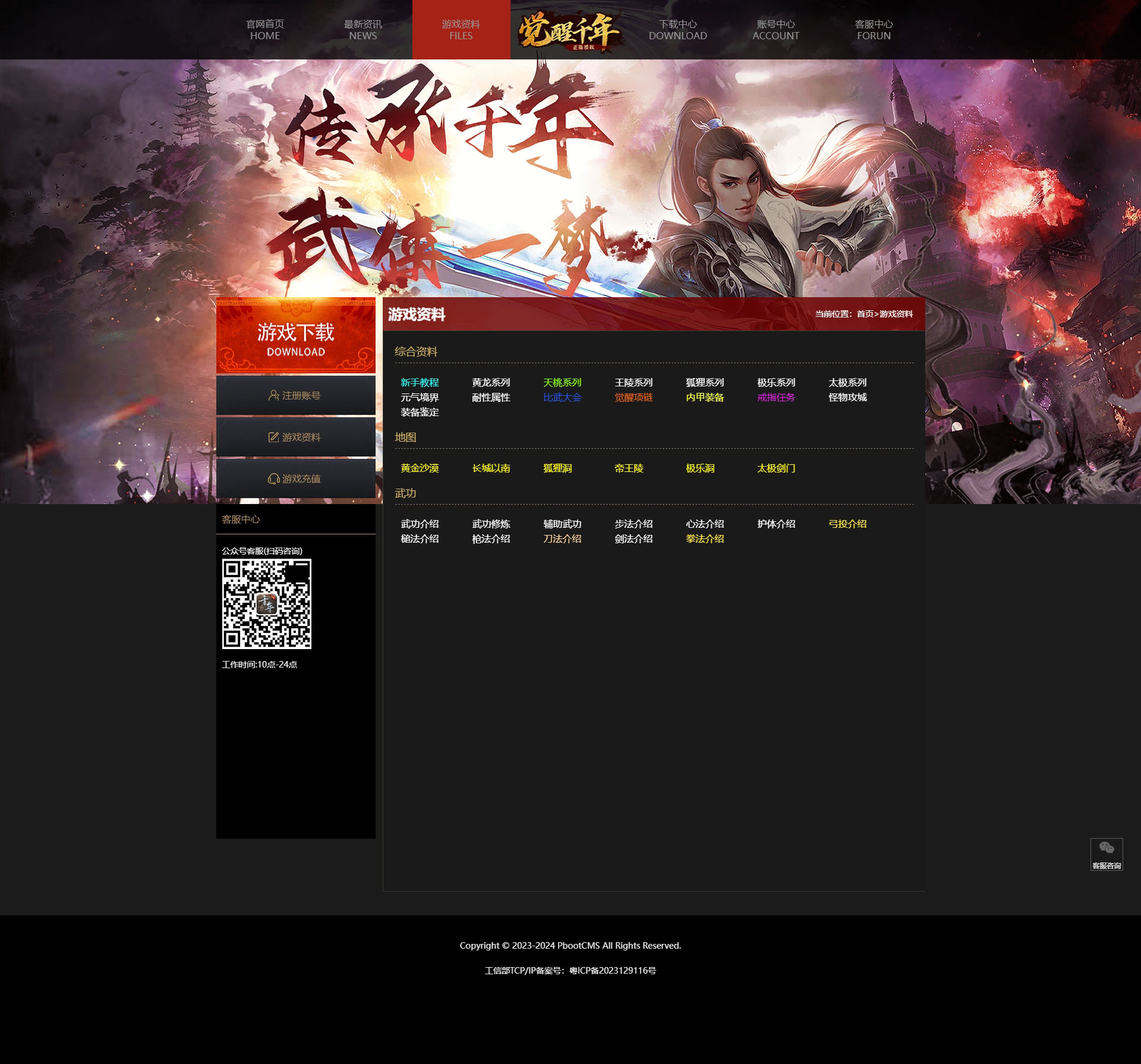Open 游戏充值 from the sidebar
Viewport: 1141px width, 1064px height.
pyautogui.click(x=295, y=479)
